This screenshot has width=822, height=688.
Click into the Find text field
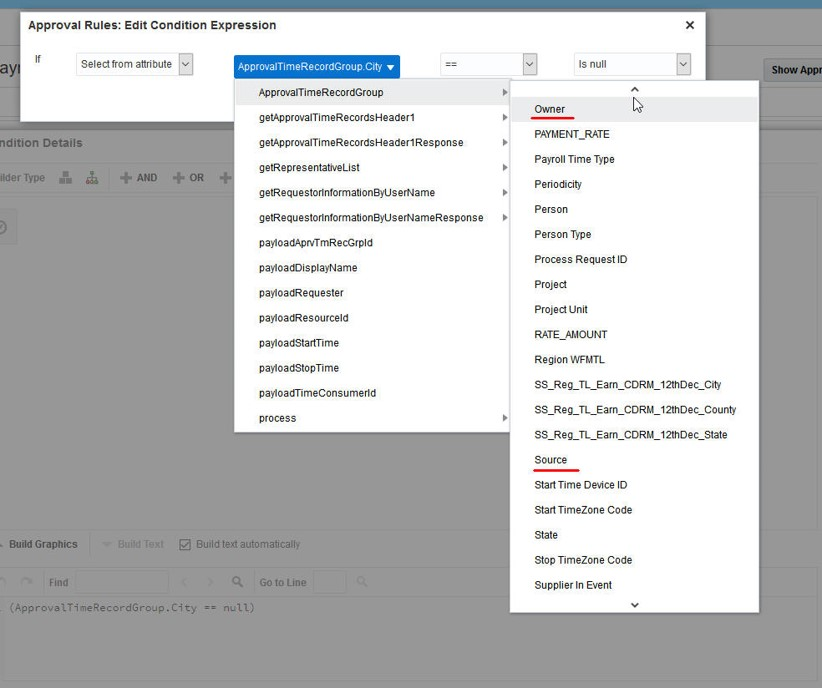tap(122, 582)
